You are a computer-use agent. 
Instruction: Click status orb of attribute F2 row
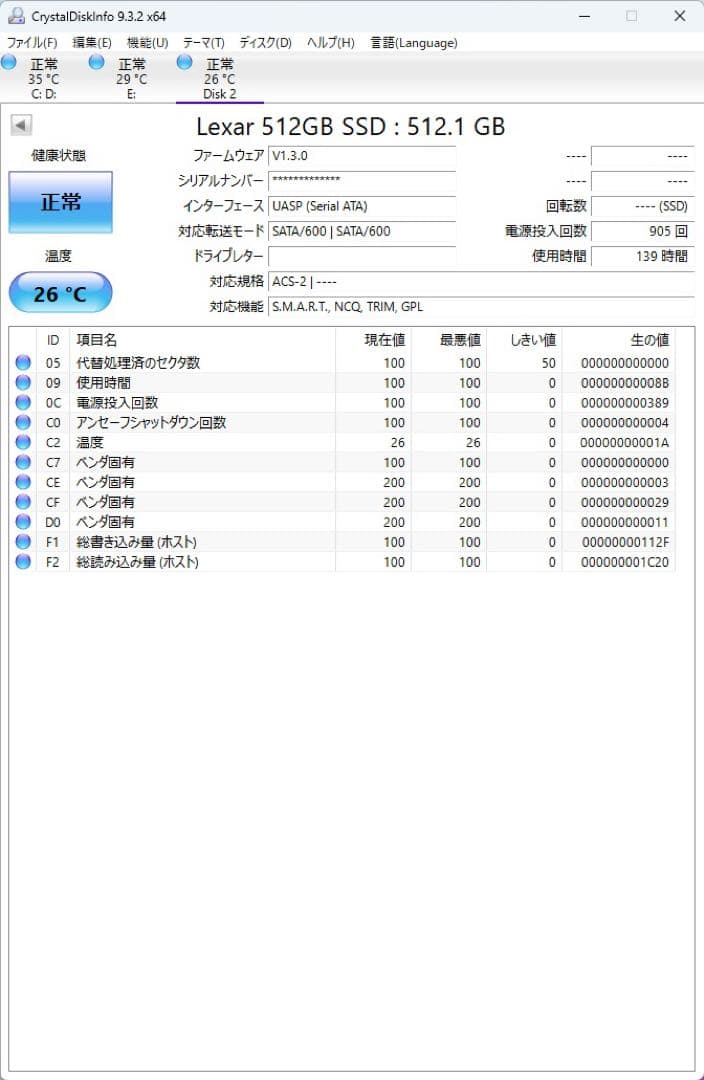[x=23, y=562]
